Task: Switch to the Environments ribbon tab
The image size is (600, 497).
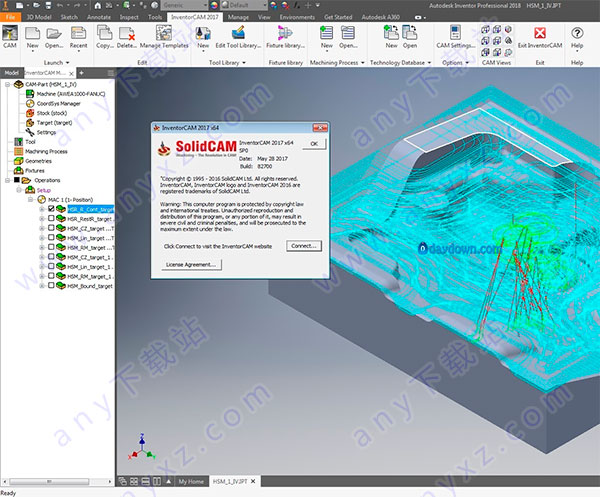Action: click(297, 17)
